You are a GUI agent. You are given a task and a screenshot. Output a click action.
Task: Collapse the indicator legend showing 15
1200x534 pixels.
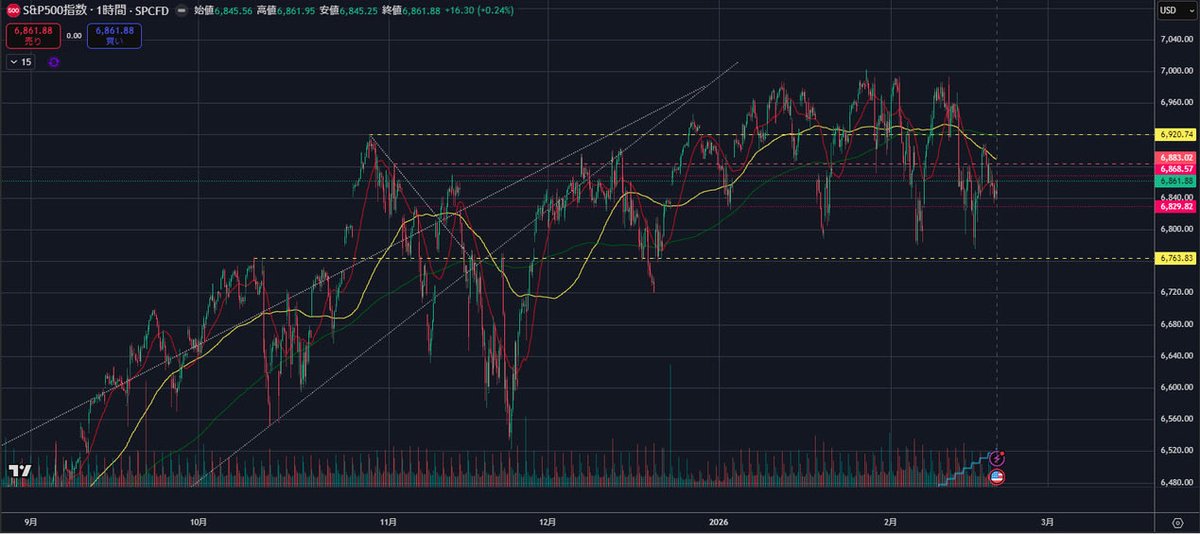[21, 62]
